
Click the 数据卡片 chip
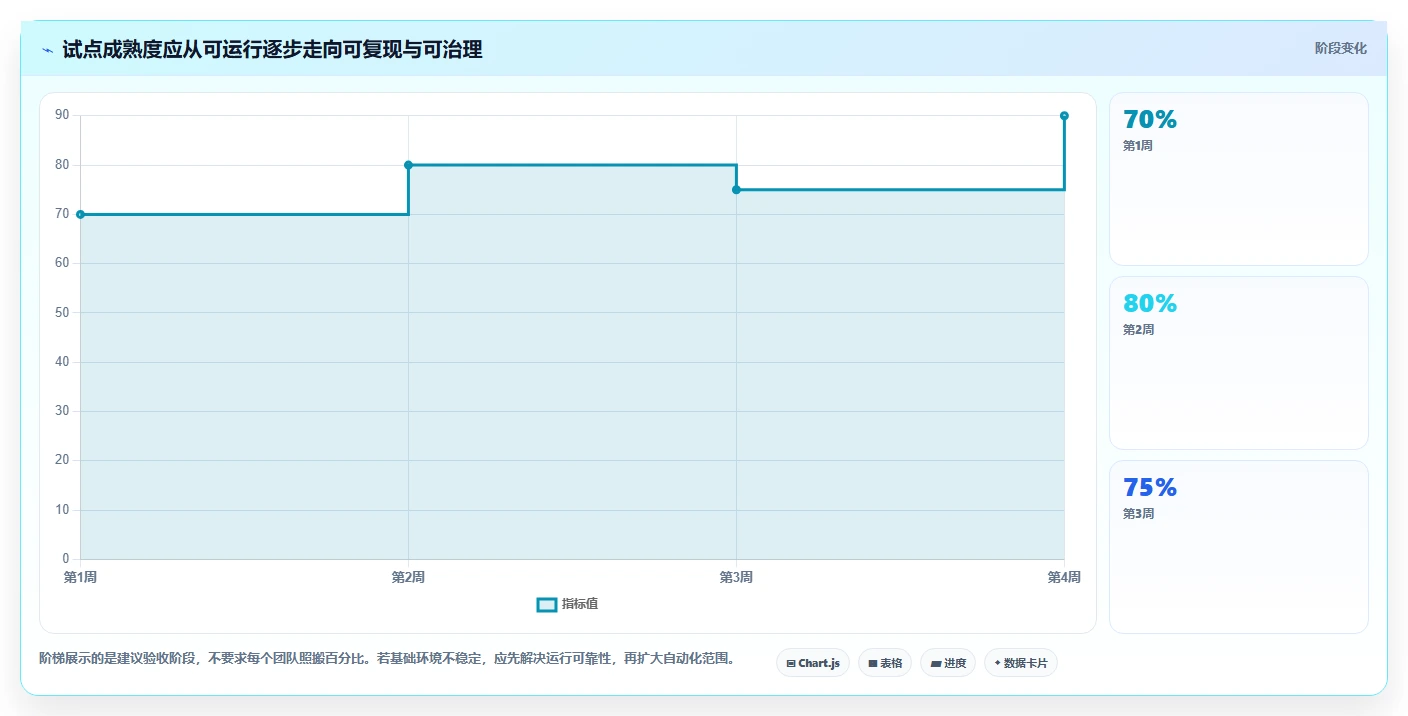[1021, 663]
